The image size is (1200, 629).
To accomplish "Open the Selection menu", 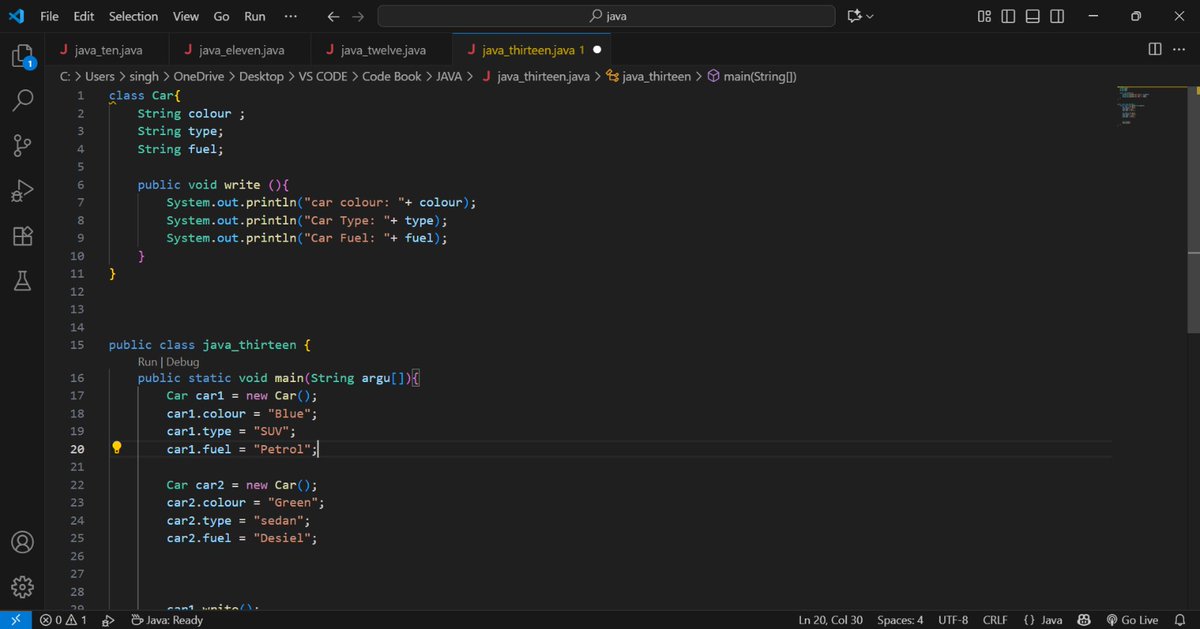I will 133,16.
